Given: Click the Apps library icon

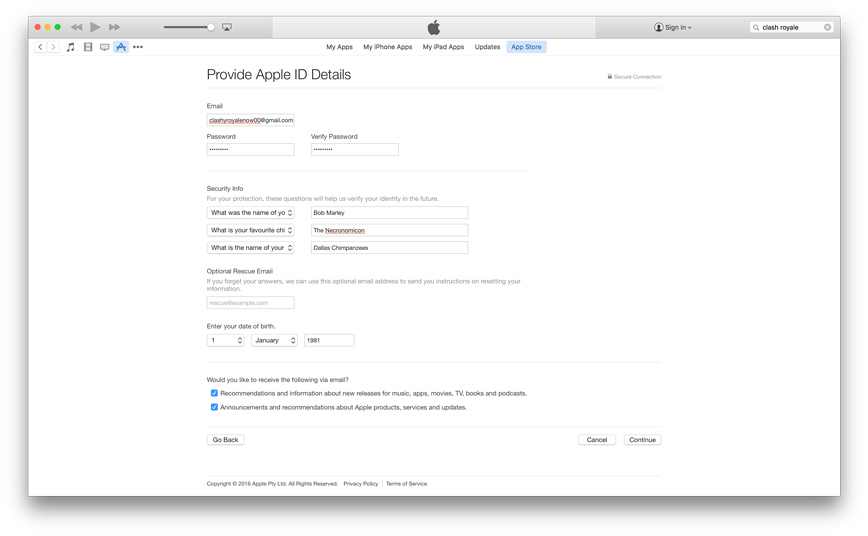Looking at the screenshot, I should [x=121, y=47].
